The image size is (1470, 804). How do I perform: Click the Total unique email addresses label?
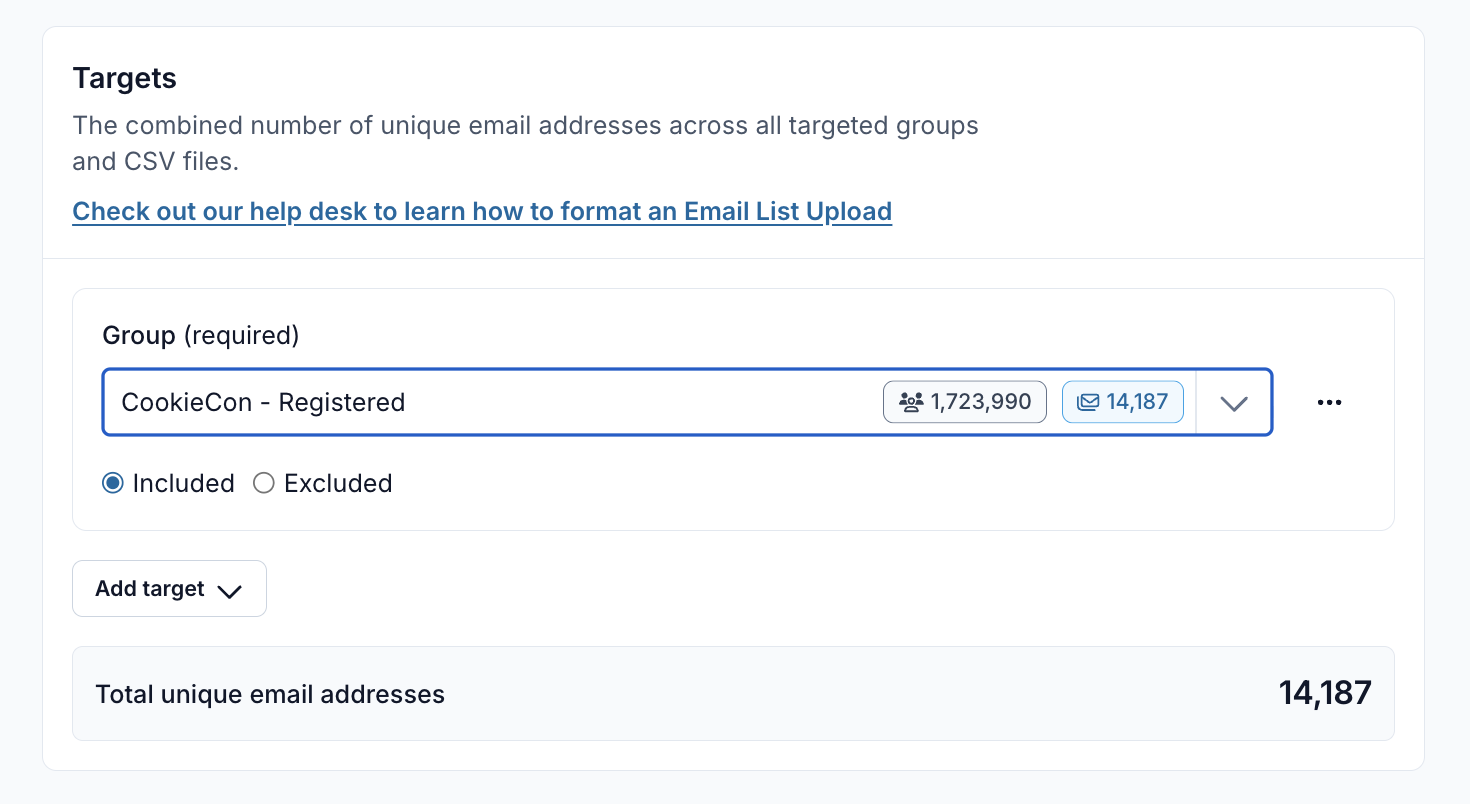[x=270, y=694]
